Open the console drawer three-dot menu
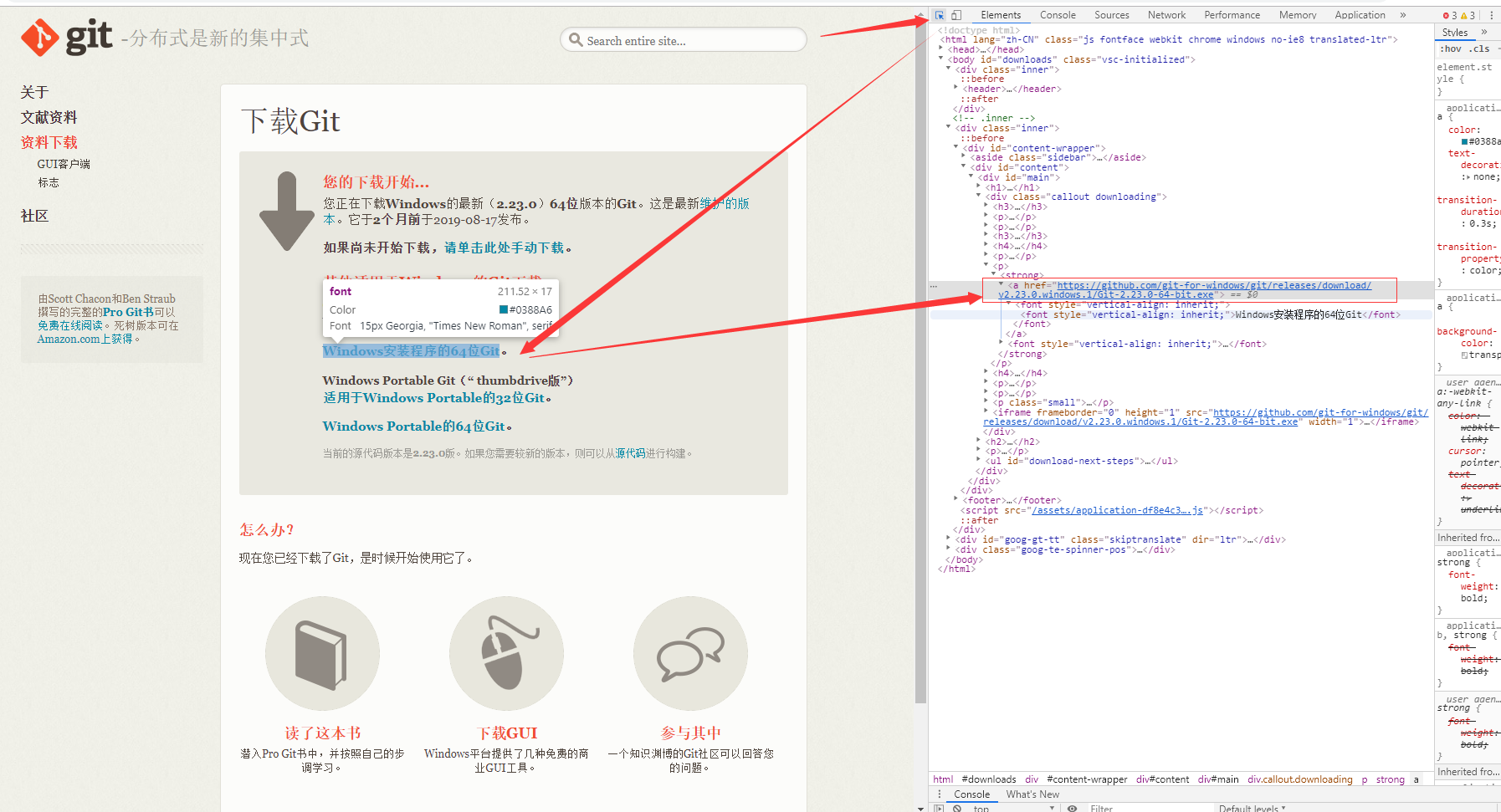 coord(939,794)
